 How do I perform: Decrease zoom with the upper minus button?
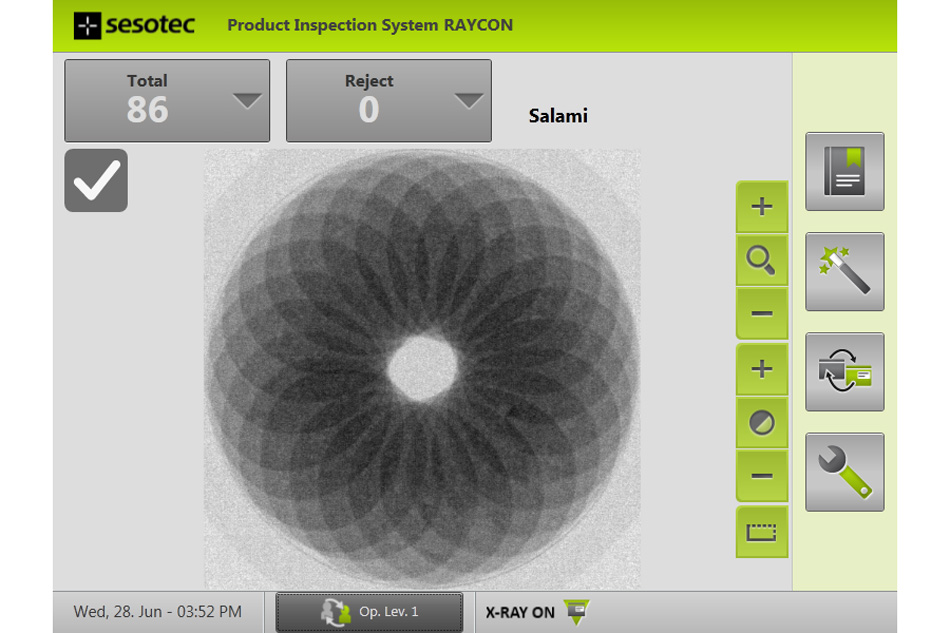pyautogui.click(x=761, y=314)
